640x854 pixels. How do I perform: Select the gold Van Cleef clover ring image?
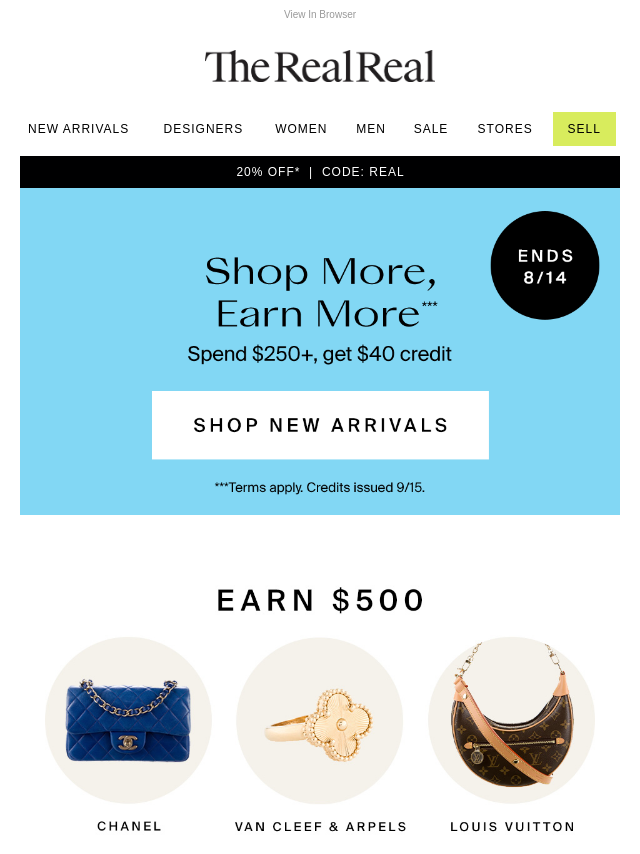point(320,720)
